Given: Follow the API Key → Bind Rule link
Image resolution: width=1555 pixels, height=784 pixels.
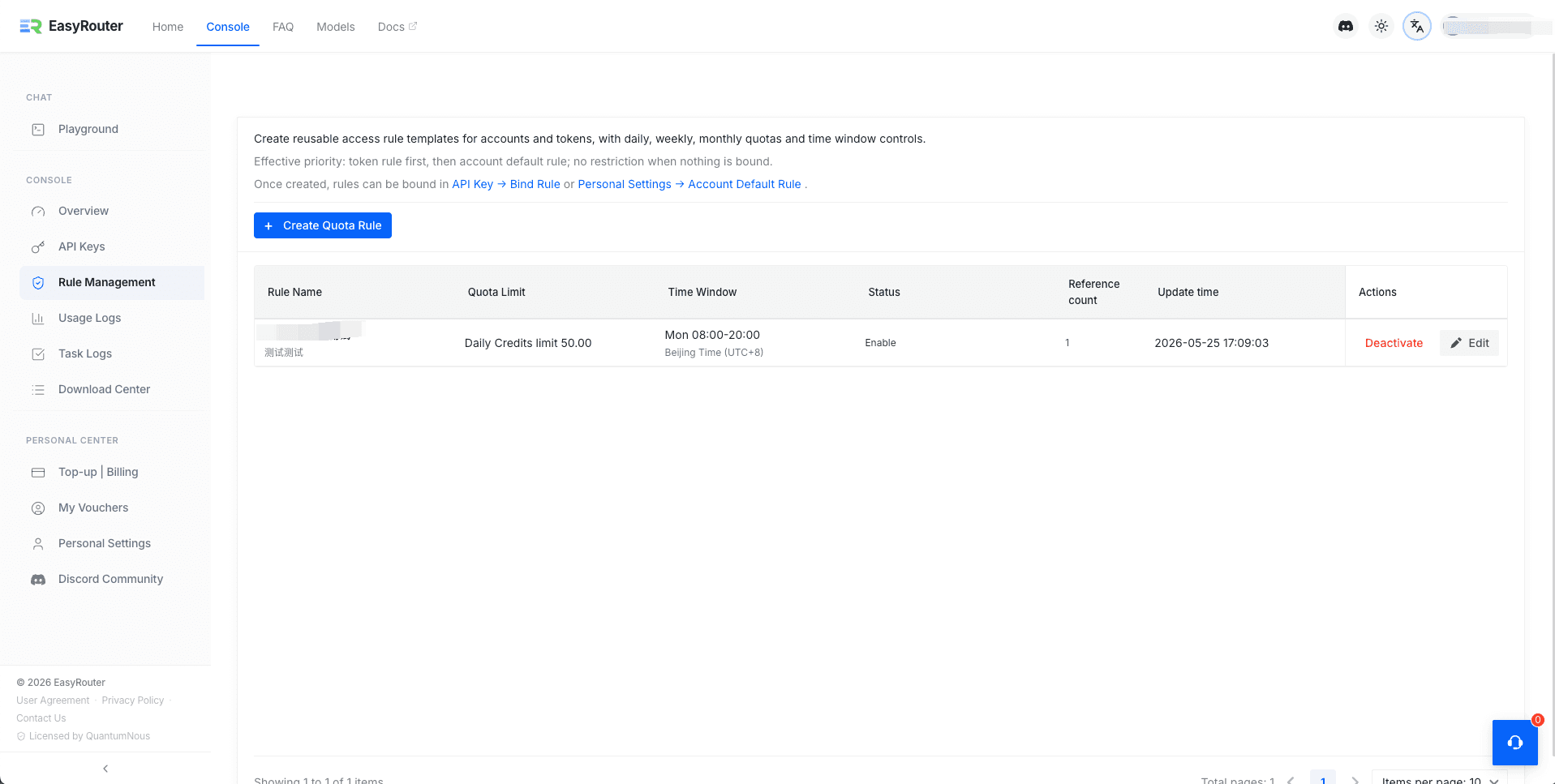Looking at the screenshot, I should (506, 184).
